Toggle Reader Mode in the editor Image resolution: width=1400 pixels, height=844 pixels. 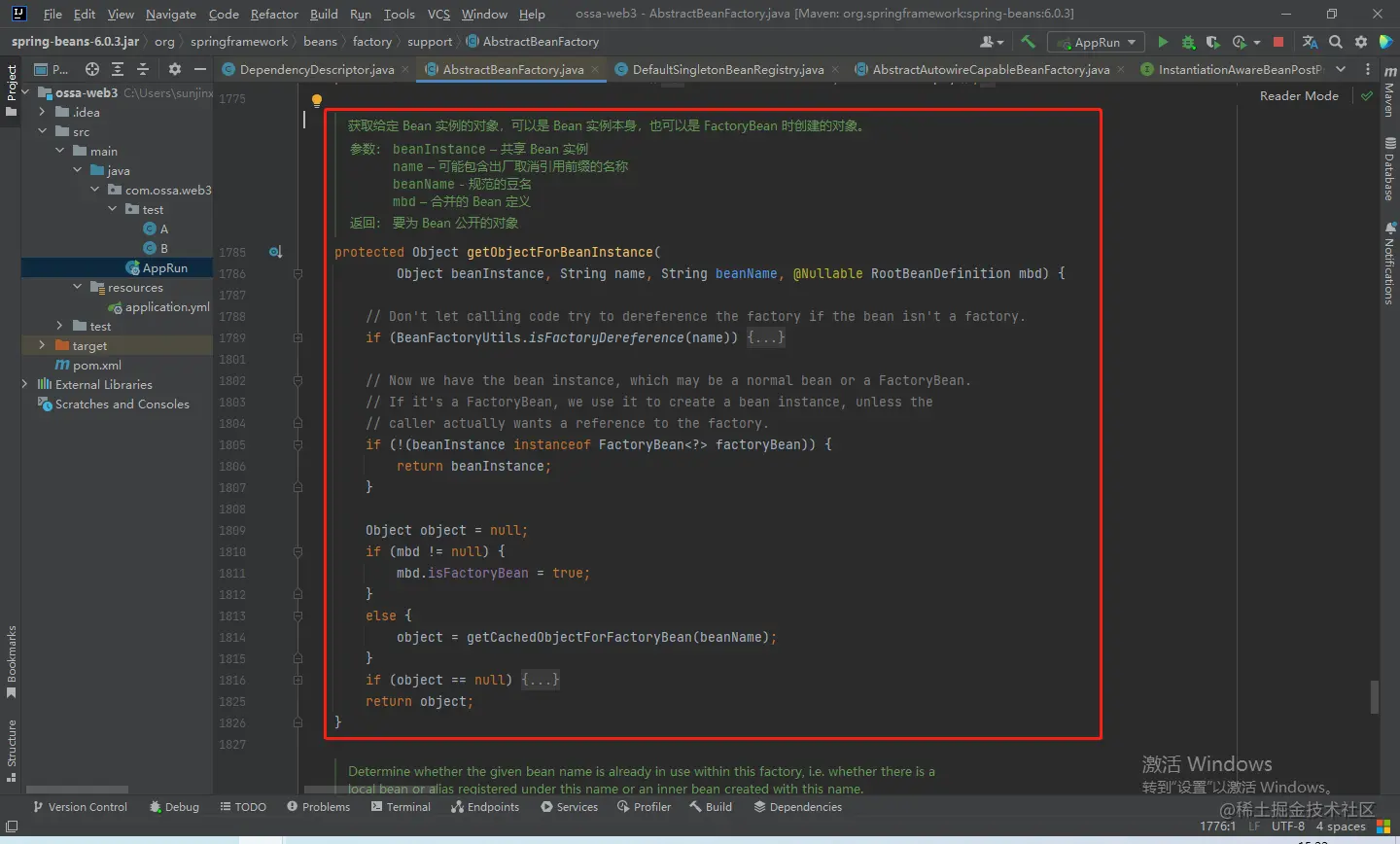(1299, 95)
